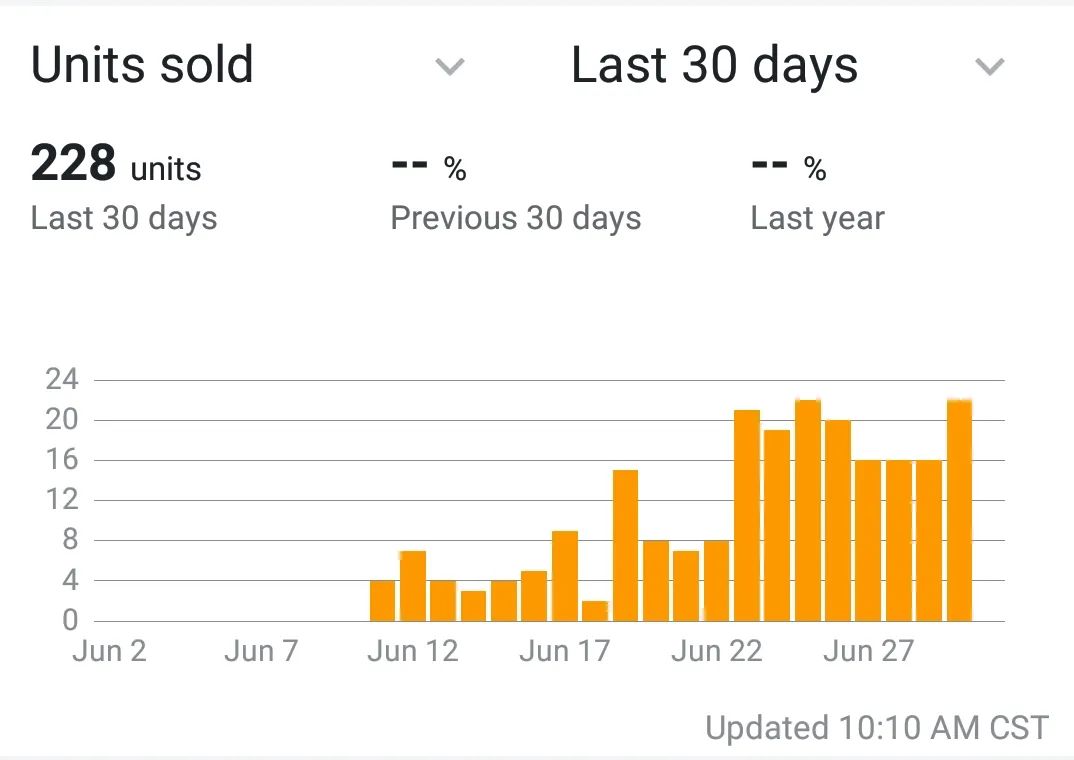Click the Last year comparison label
The image size is (1074, 760).
pyautogui.click(x=817, y=218)
